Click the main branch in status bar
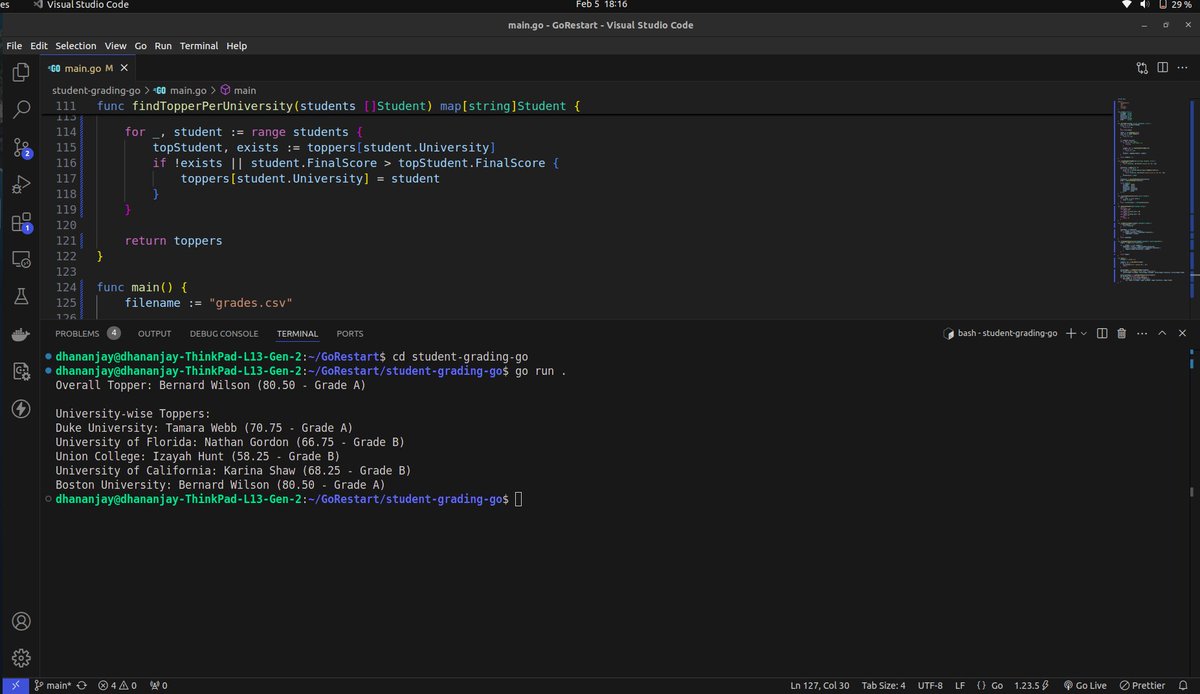Screen dimensions: 1200x694 pos(52,686)
